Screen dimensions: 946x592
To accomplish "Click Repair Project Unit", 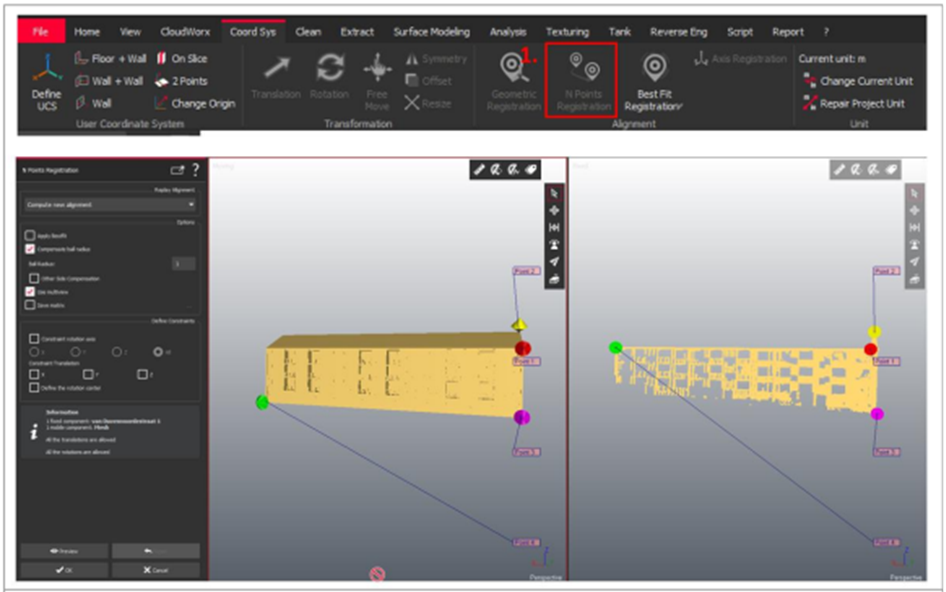I will [x=854, y=103].
